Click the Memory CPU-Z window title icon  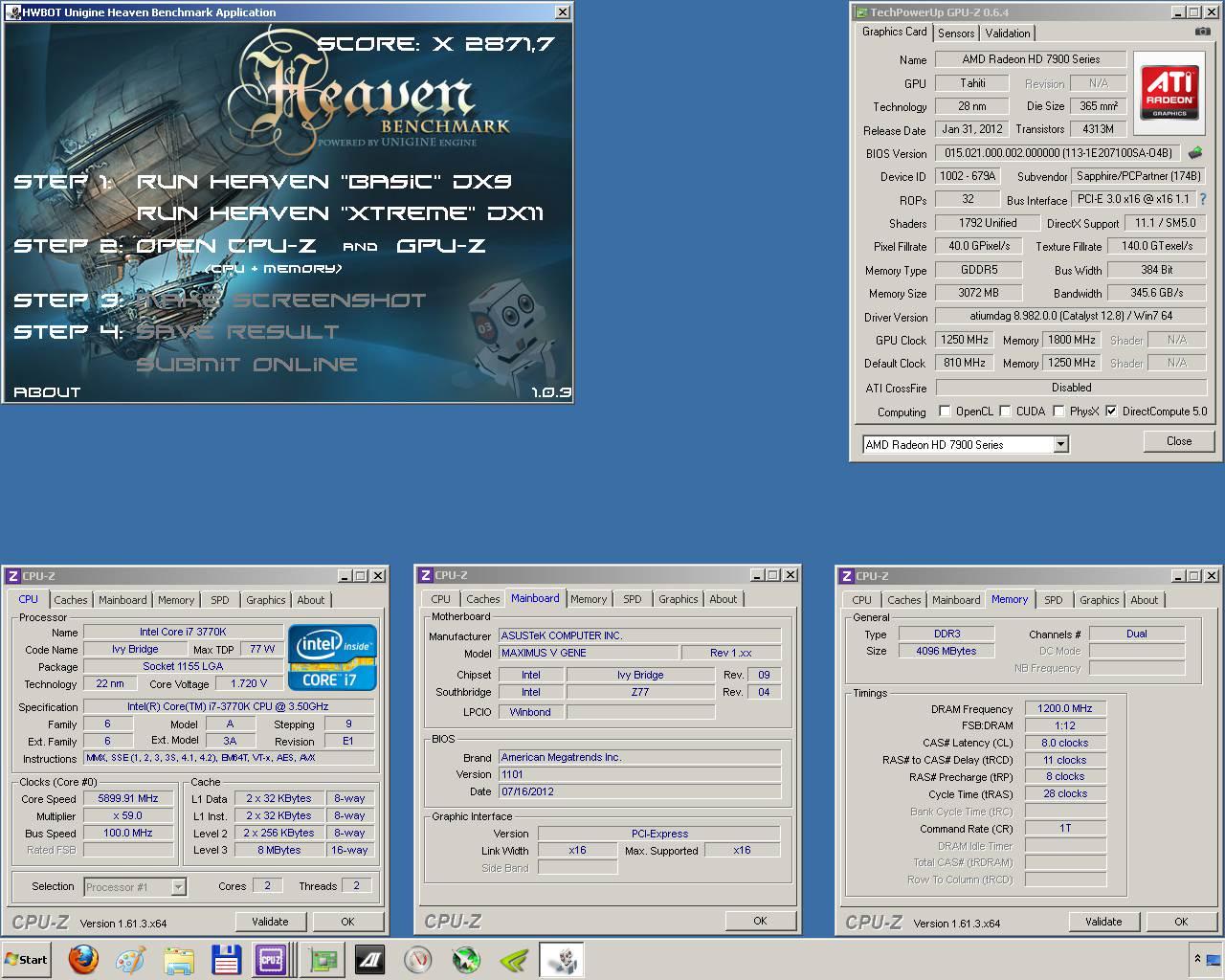846,575
